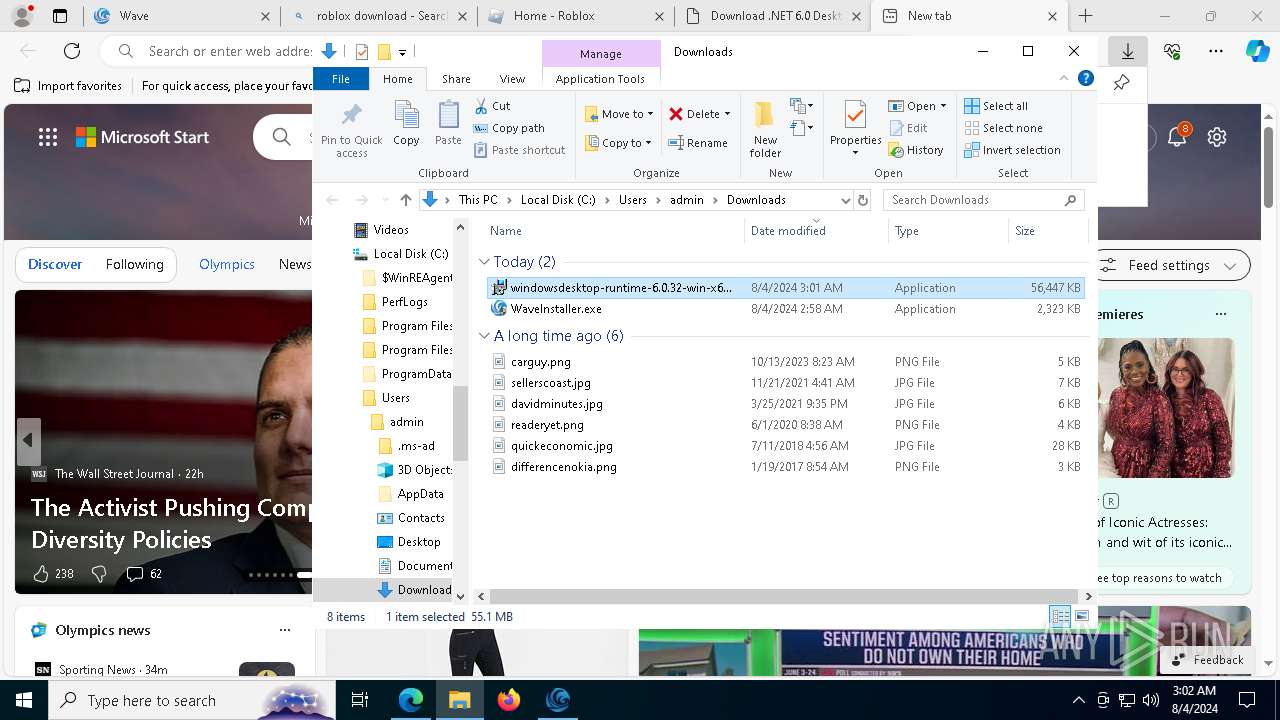Open History in the ribbon
This screenshot has width=1280, height=720.
tap(916, 150)
